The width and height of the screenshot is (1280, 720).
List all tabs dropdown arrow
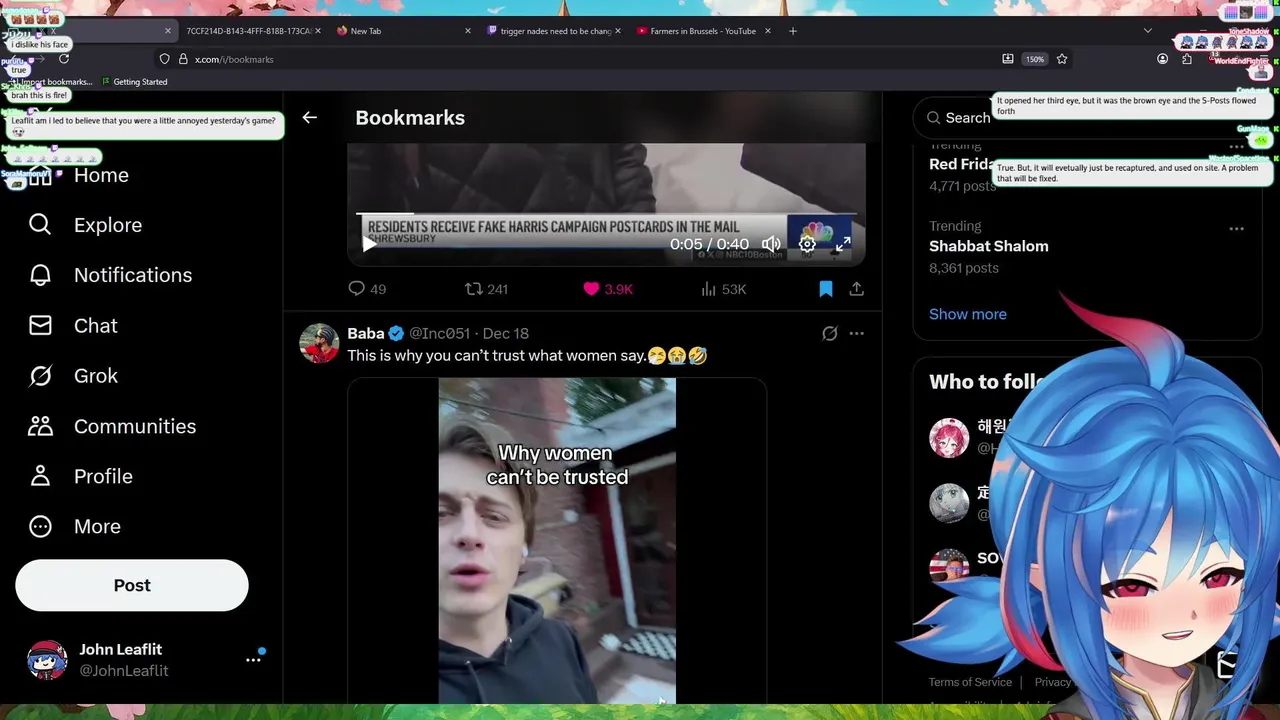1147,31
